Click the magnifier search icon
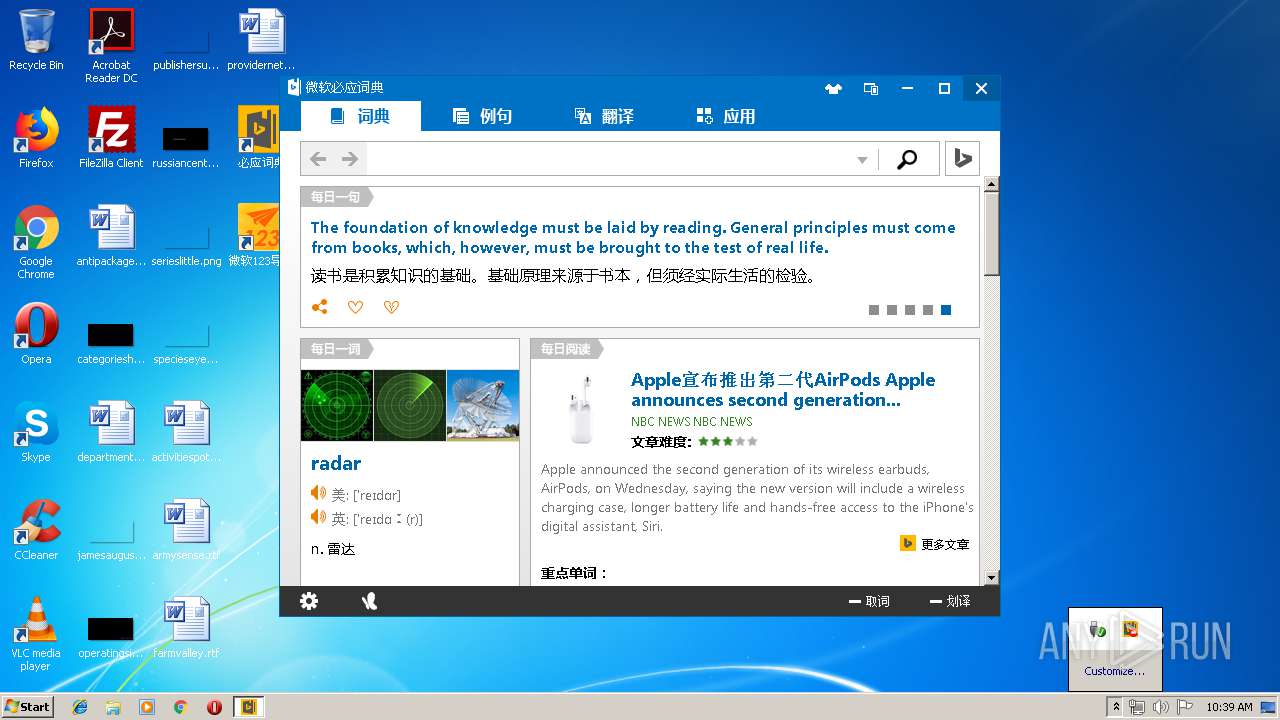The width and height of the screenshot is (1280, 720). coord(908,159)
